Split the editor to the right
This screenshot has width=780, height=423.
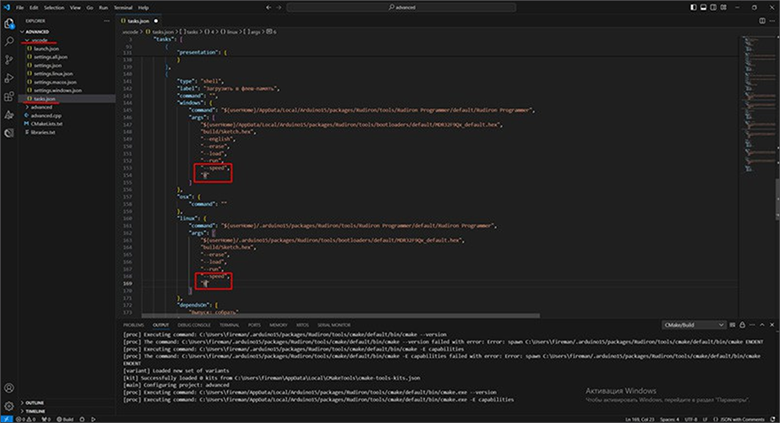(762, 21)
